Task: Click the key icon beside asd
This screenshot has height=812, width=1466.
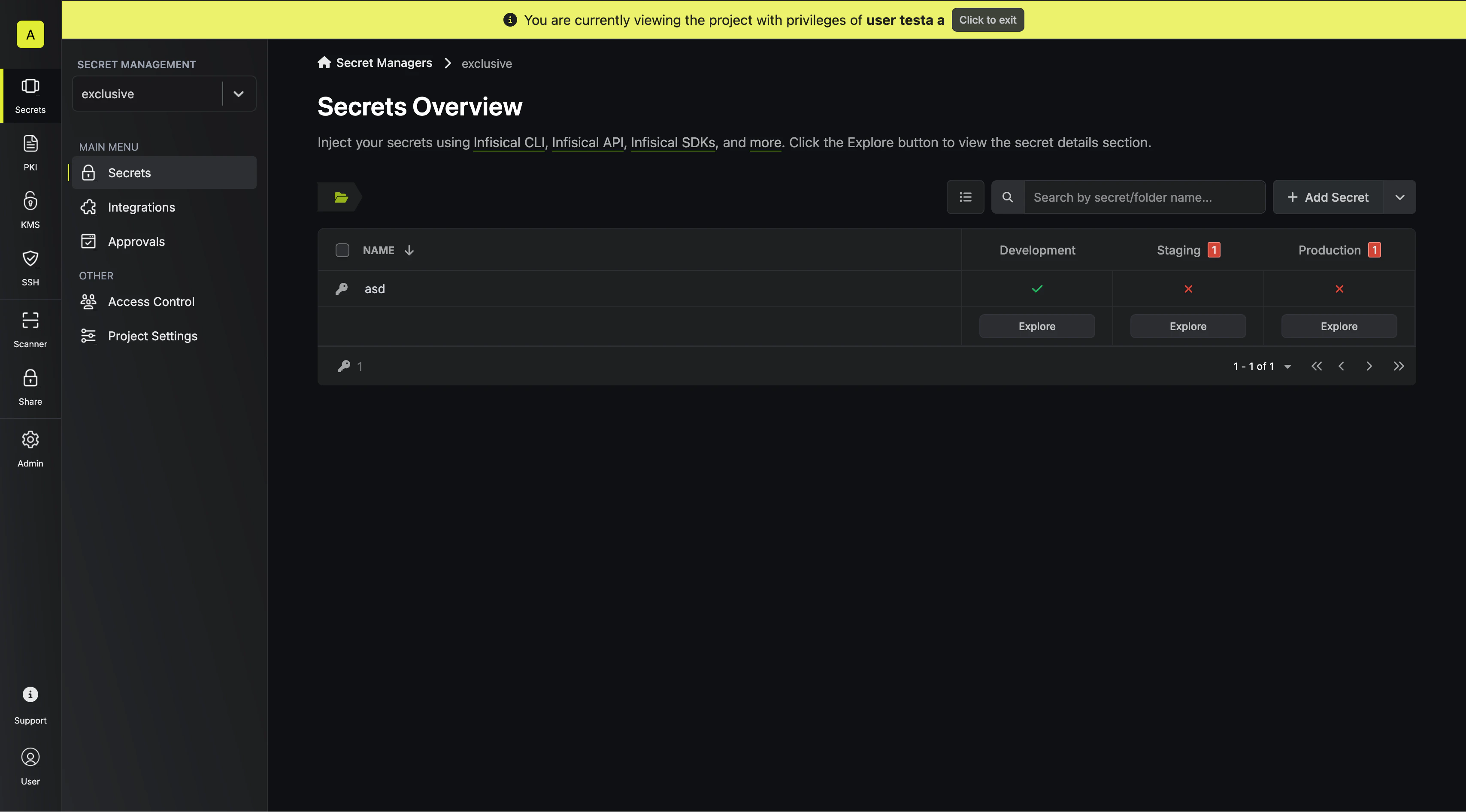Action: click(x=342, y=289)
